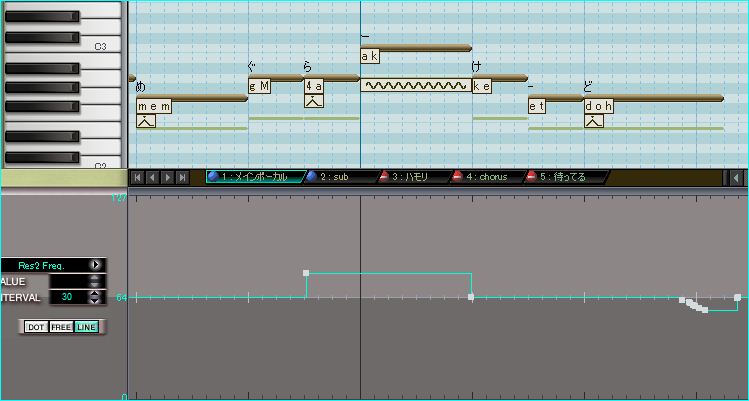
Task: Open the Res2 Freq. parameter selector arrow
Action: (x=96, y=265)
